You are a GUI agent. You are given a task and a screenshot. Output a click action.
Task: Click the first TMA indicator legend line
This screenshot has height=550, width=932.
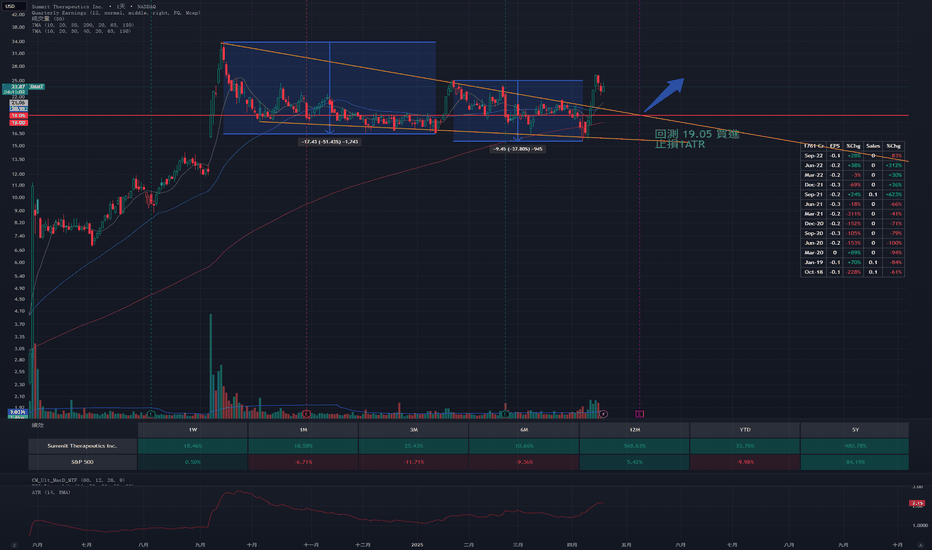(83, 25)
